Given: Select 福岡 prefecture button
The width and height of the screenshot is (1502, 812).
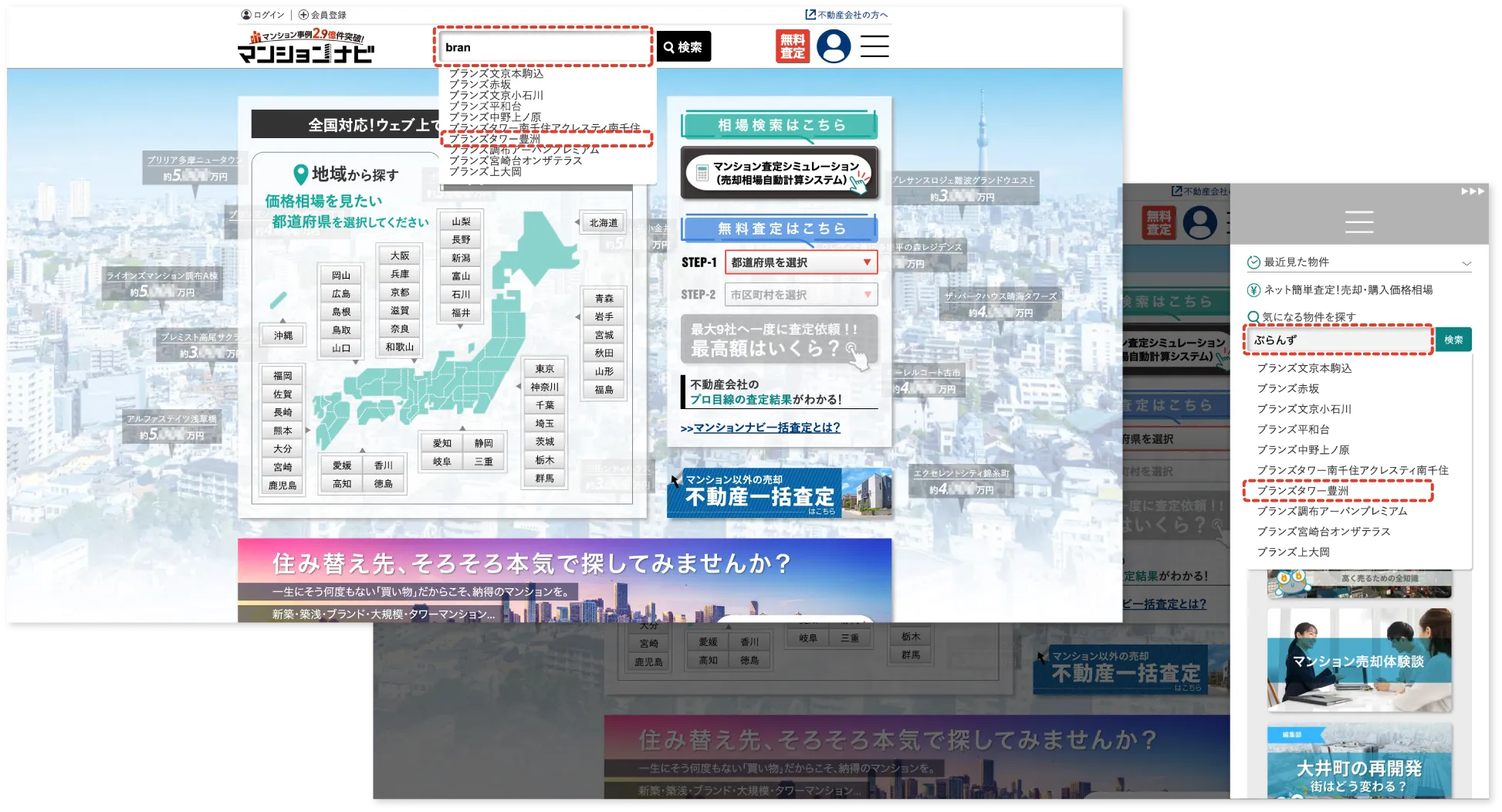Looking at the screenshot, I should 282,376.
